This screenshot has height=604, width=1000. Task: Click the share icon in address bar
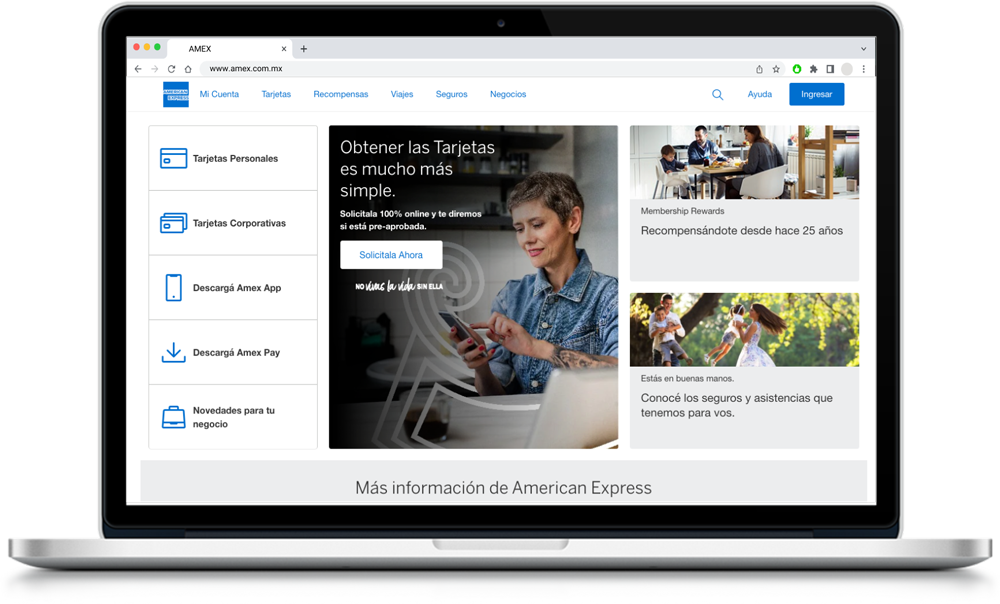point(759,69)
